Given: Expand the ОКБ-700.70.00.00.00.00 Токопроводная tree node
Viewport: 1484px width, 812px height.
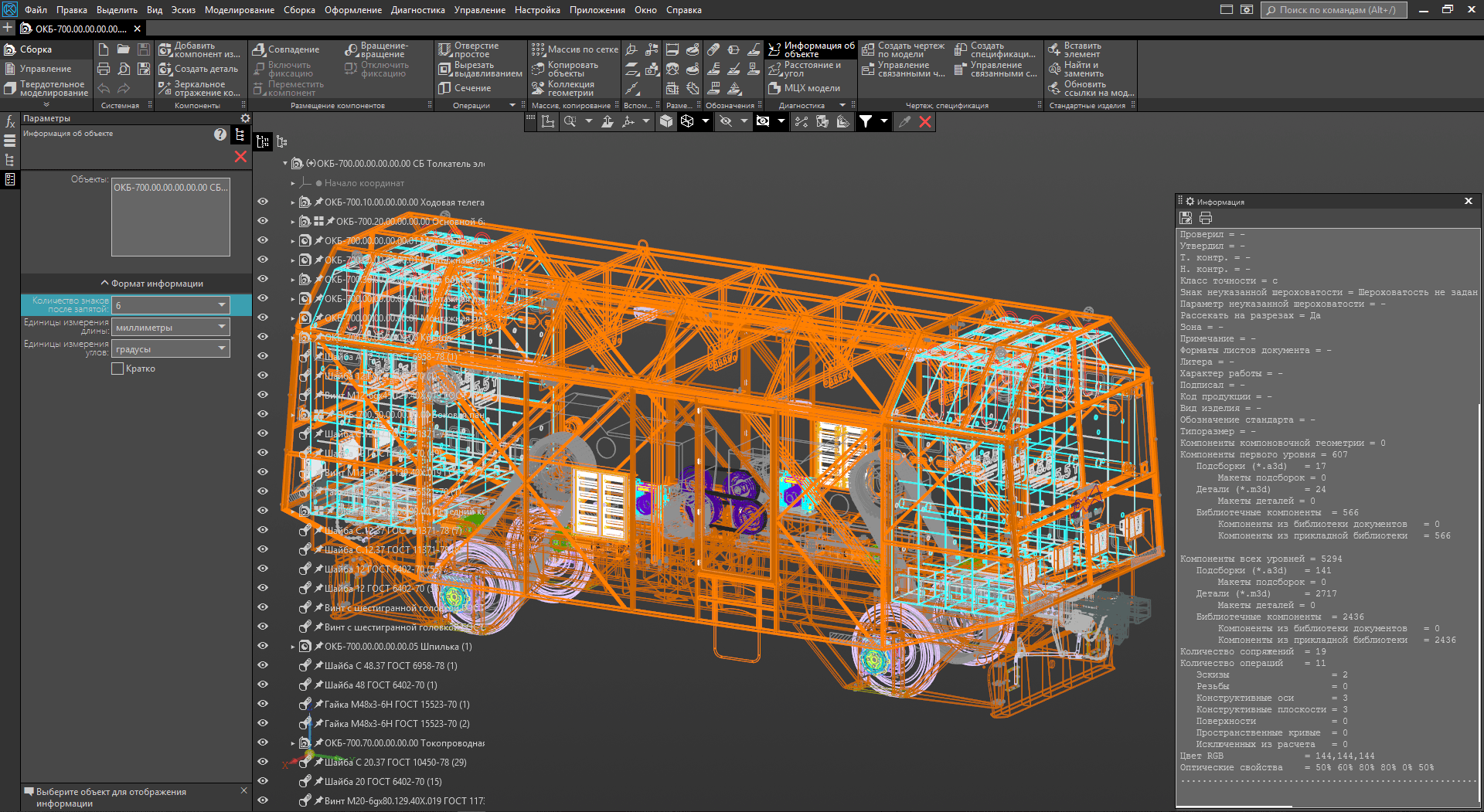Looking at the screenshot, I should (293, 743).
